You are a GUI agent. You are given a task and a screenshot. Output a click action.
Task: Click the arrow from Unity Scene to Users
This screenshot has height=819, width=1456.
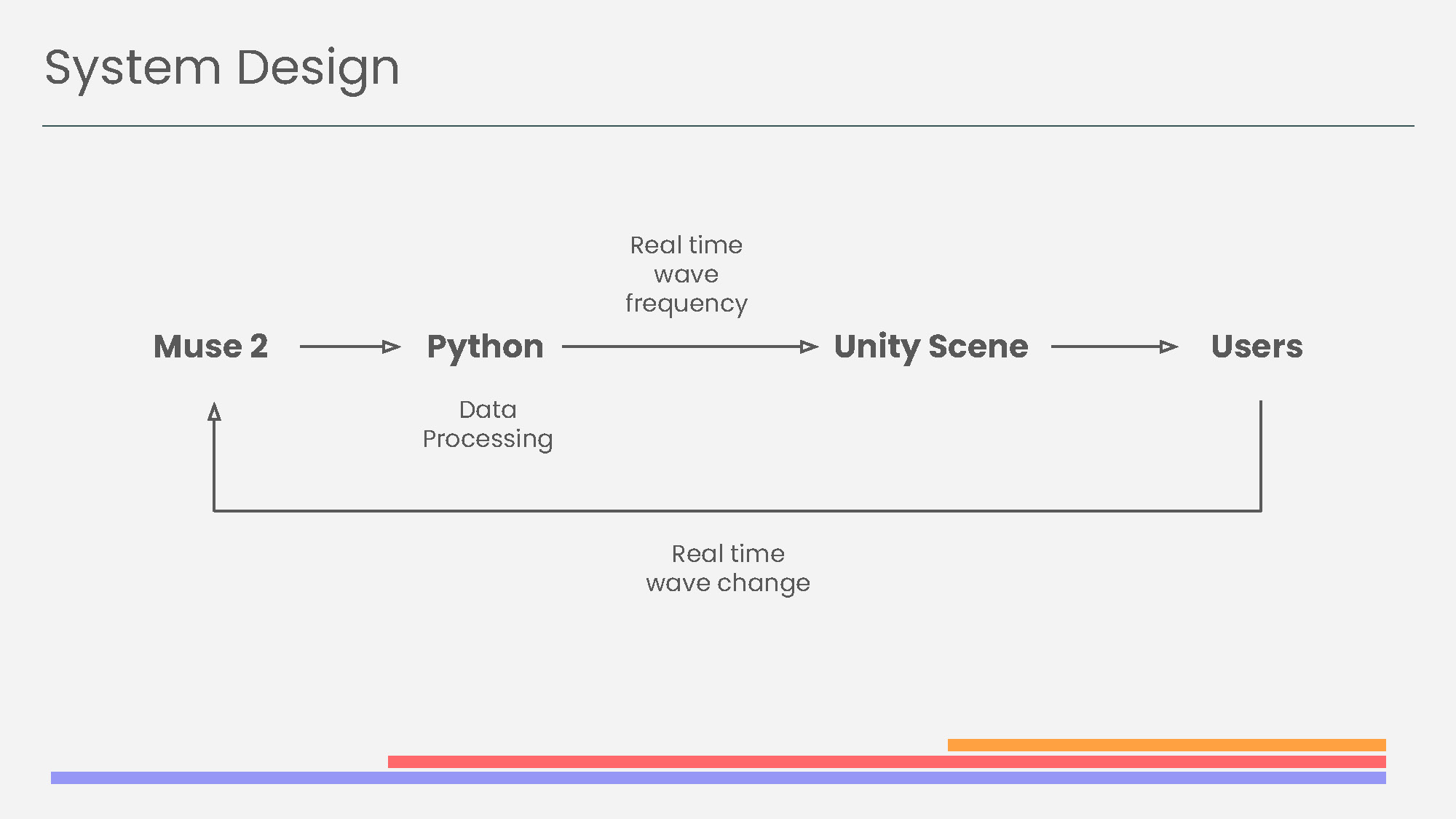coord(1114,347)
